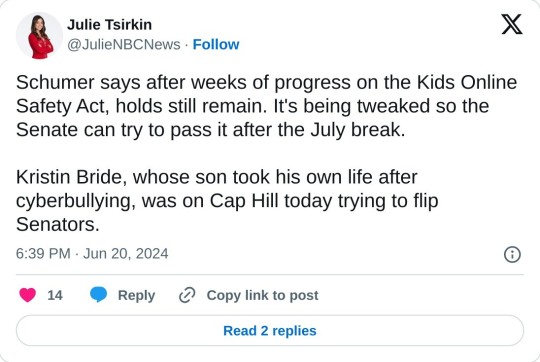The image size is (540, 362).
Task: Visit the @JulieNBCNews handle
Action: [124, 44]
